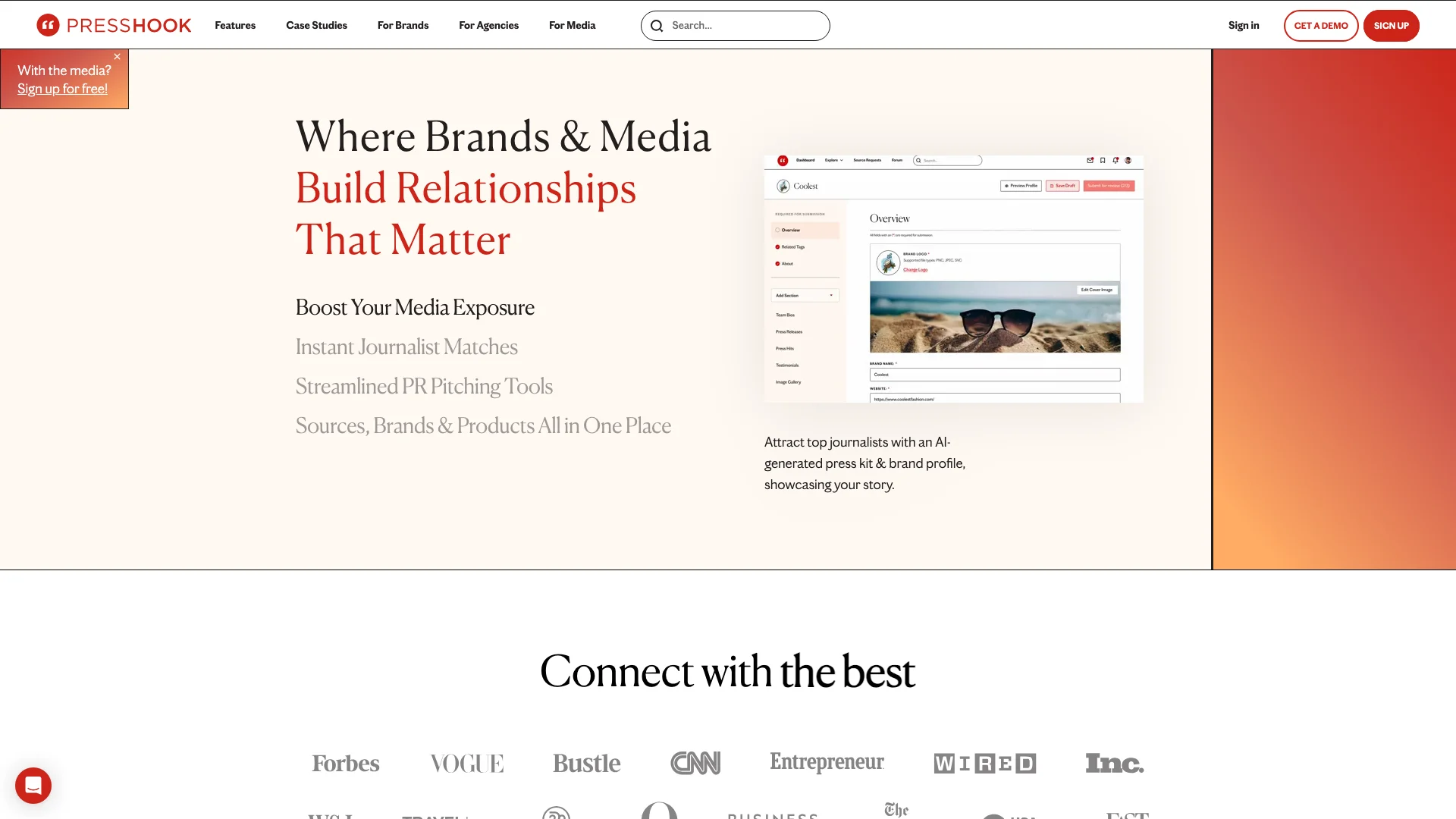
Task: Click the brand profile dashboard screenshot
Action: [953, 279]
